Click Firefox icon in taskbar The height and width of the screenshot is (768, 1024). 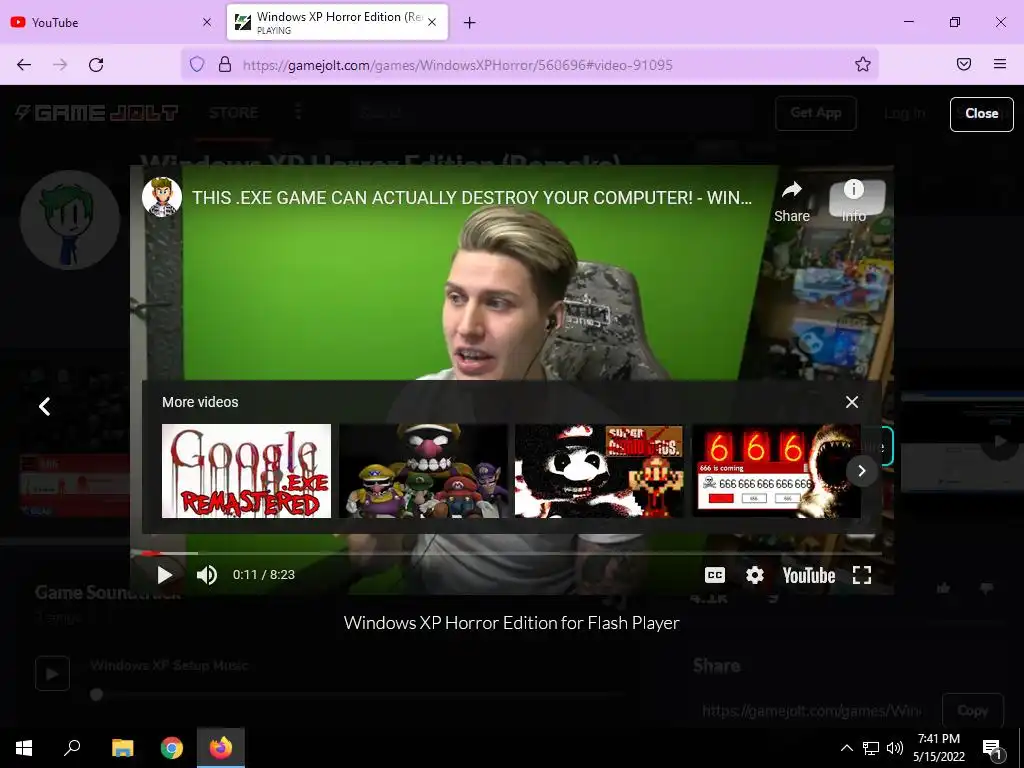pyautogui.click(x=221, y=748)
